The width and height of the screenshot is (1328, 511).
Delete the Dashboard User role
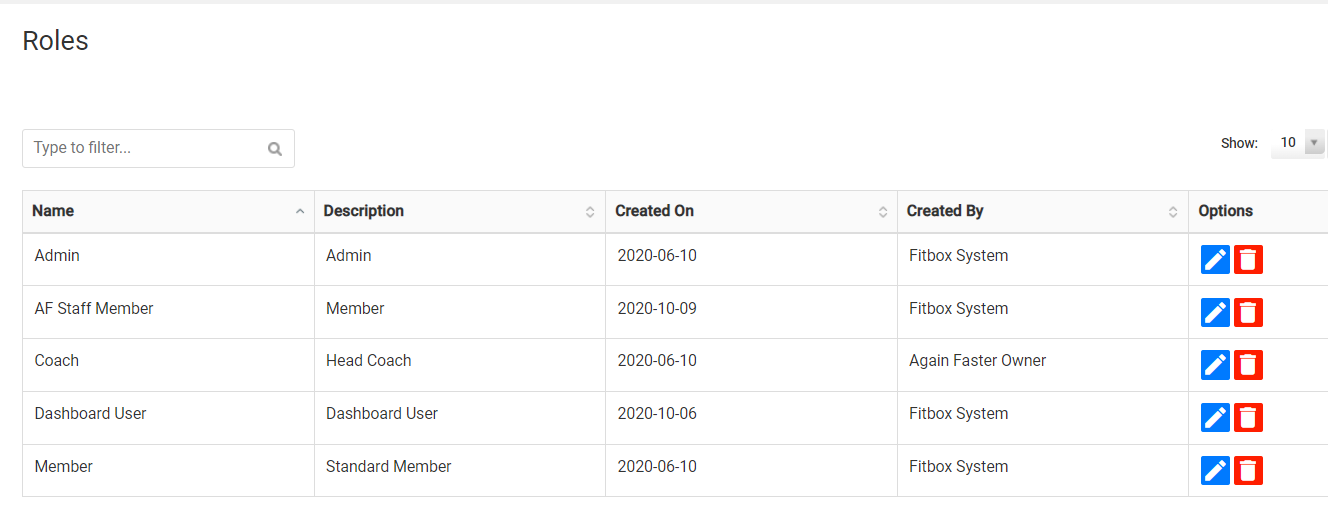(1248, 417)
